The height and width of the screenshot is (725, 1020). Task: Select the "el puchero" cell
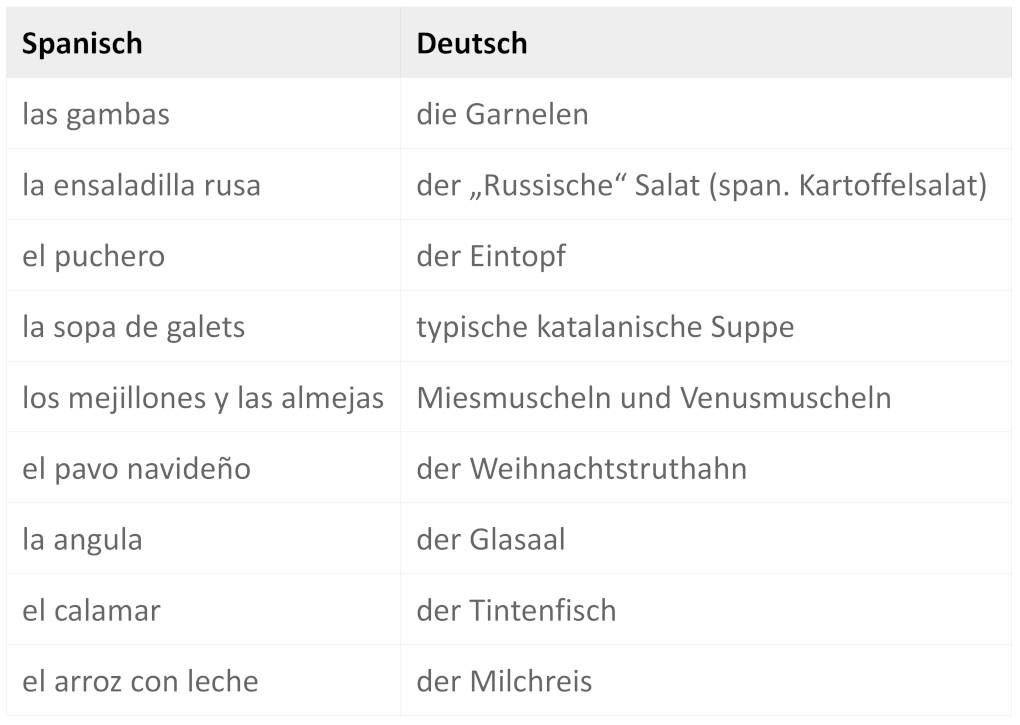click(x=94, y=257)
